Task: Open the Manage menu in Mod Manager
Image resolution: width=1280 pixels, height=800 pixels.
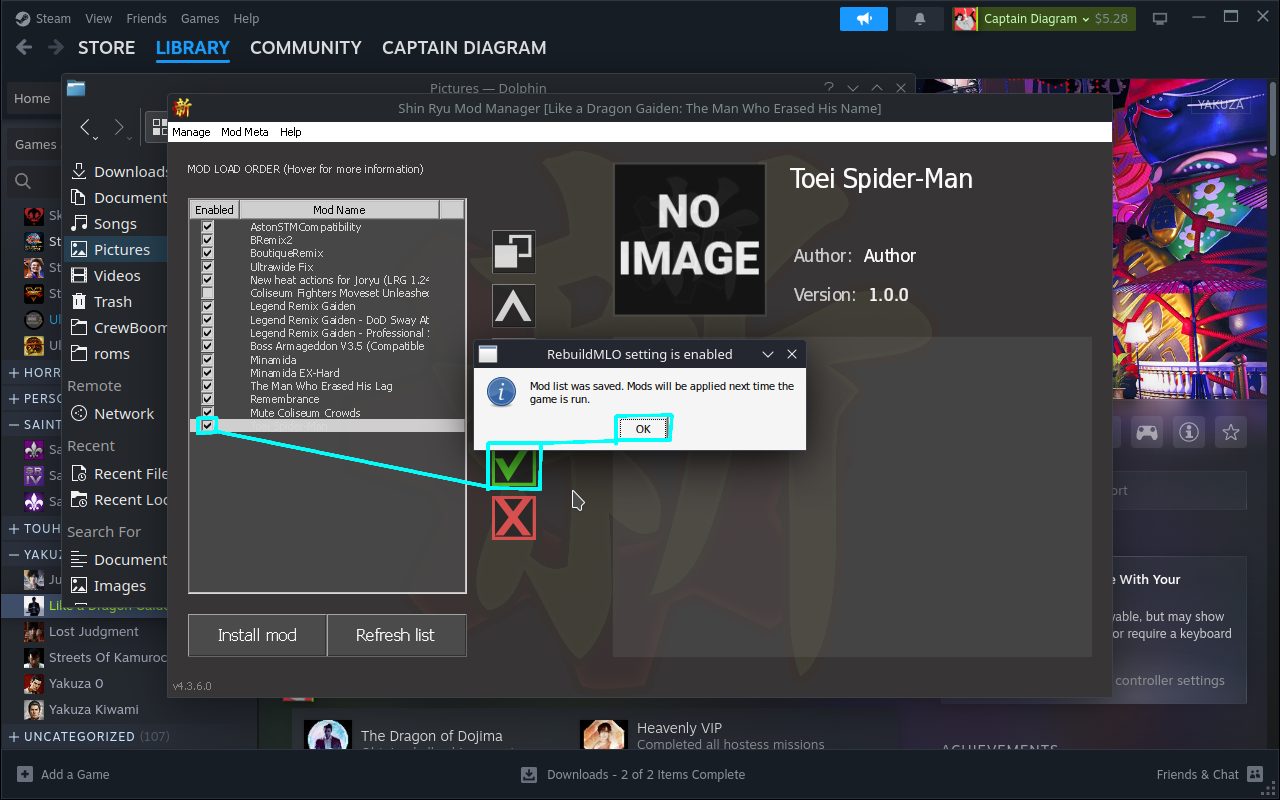Action: coord(191,132)
